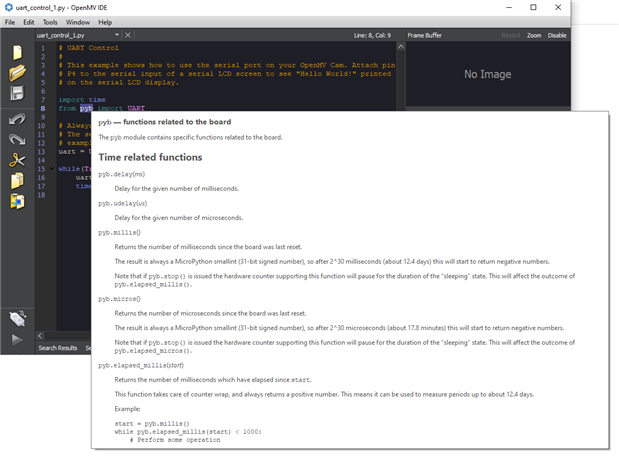The image size is (619, 460).
Task: Collapse the while loop fold arrow on line 15
Action: 50,169
